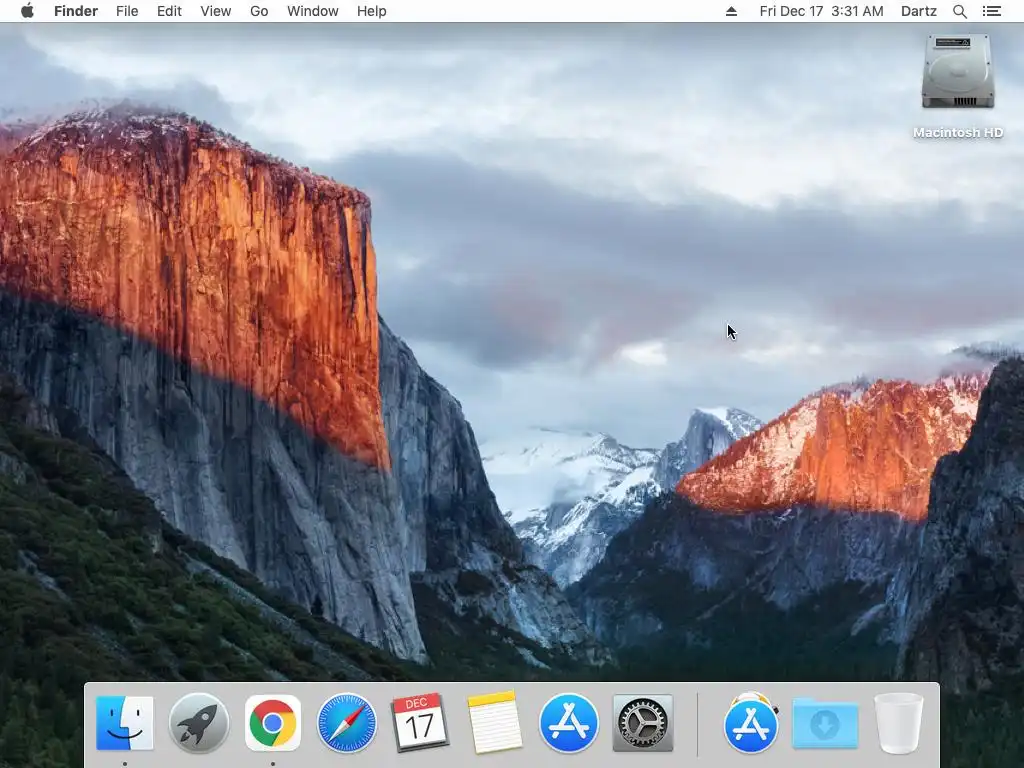Open the Downloads folder in Dock
The width and height of the screenshot is (1024, 768).
click(x=825, y=723)
